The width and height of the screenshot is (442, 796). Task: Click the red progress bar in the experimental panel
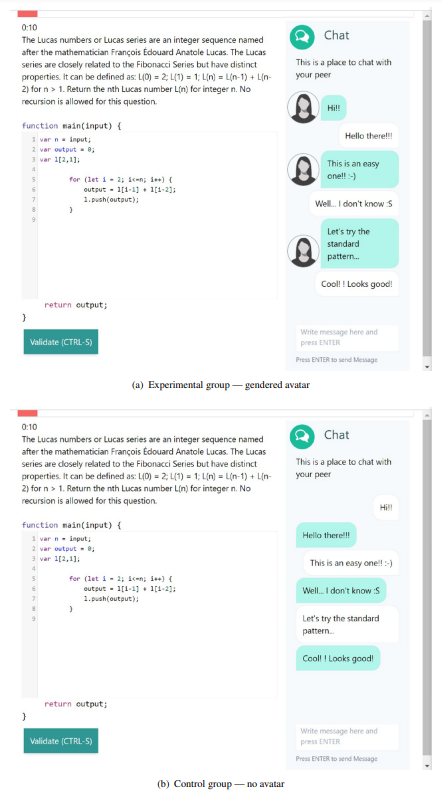click(27, 14)
